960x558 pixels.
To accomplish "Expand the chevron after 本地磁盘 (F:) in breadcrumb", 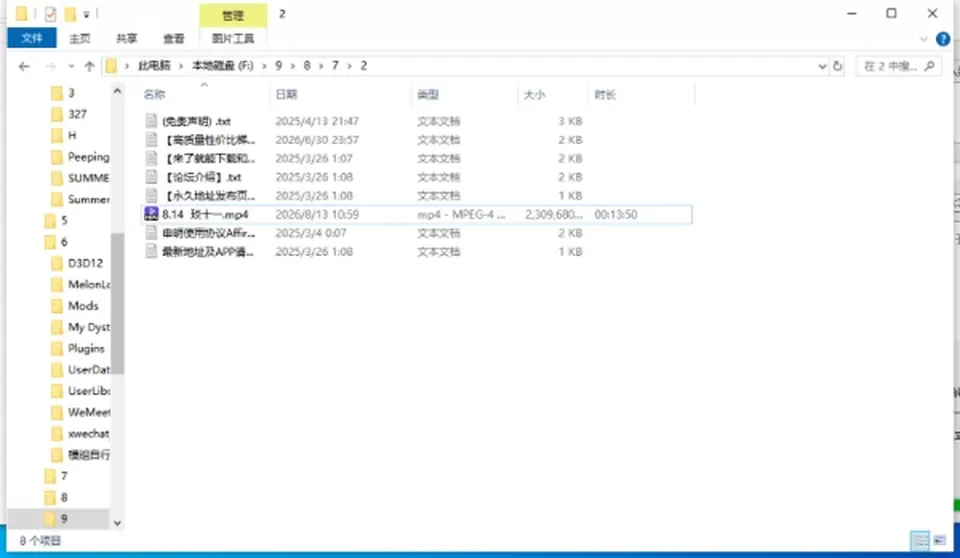I will [264, 66].
